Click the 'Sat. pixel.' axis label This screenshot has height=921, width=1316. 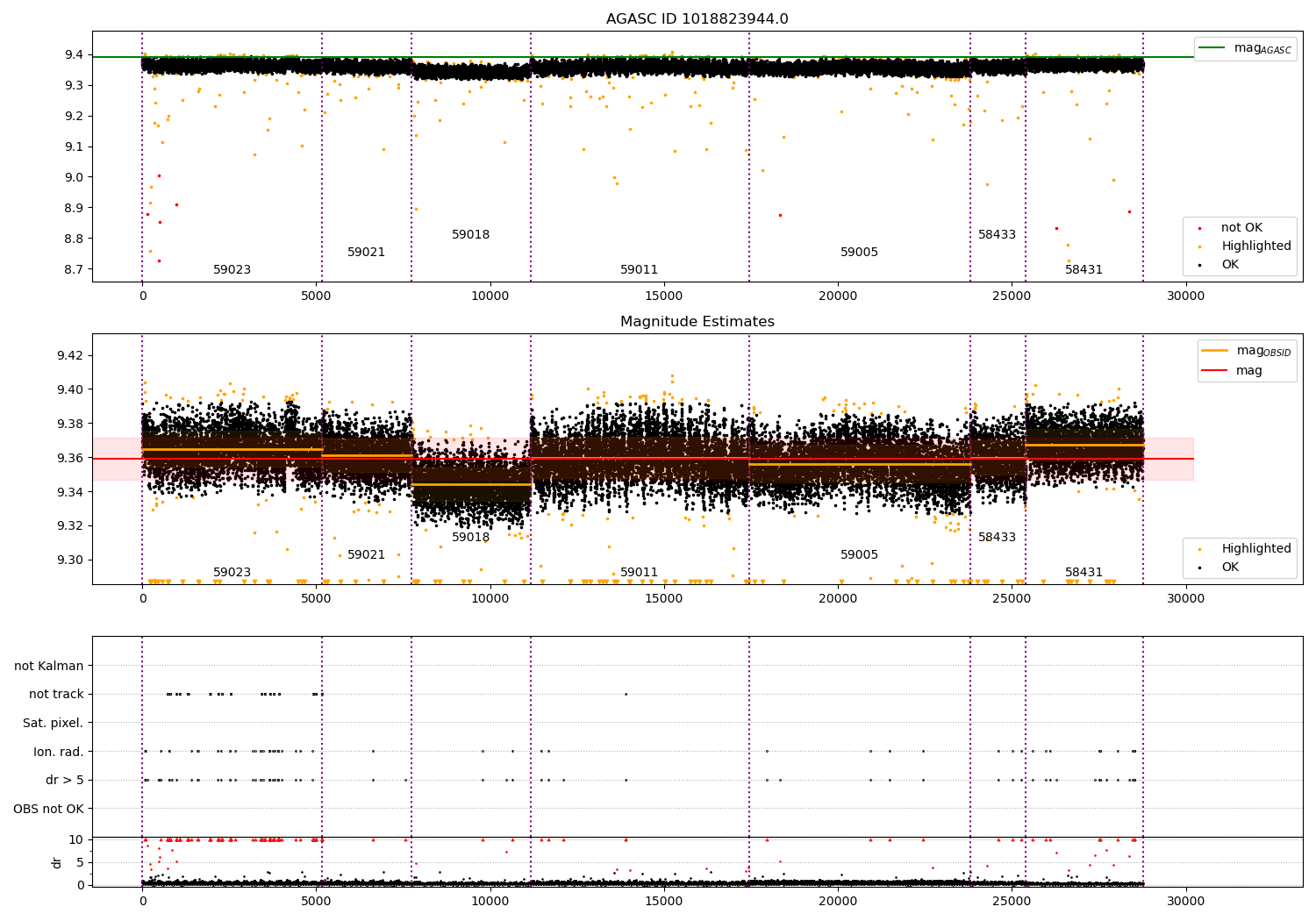pyautogui.click(x=54, y=723)
